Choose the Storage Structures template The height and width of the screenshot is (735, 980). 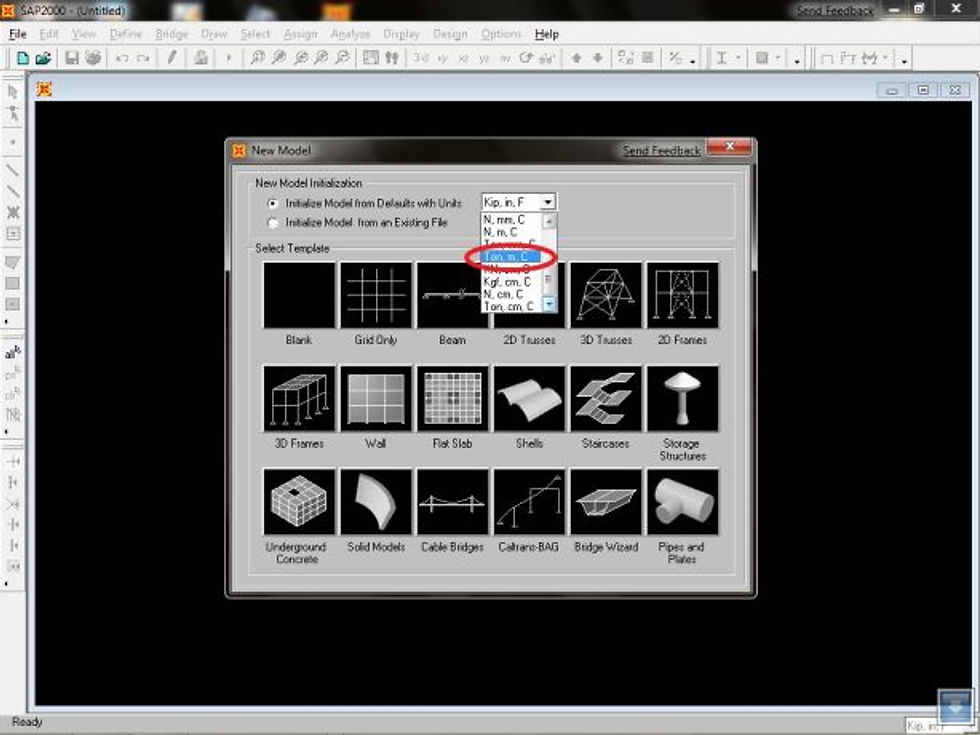click(682, 399)
